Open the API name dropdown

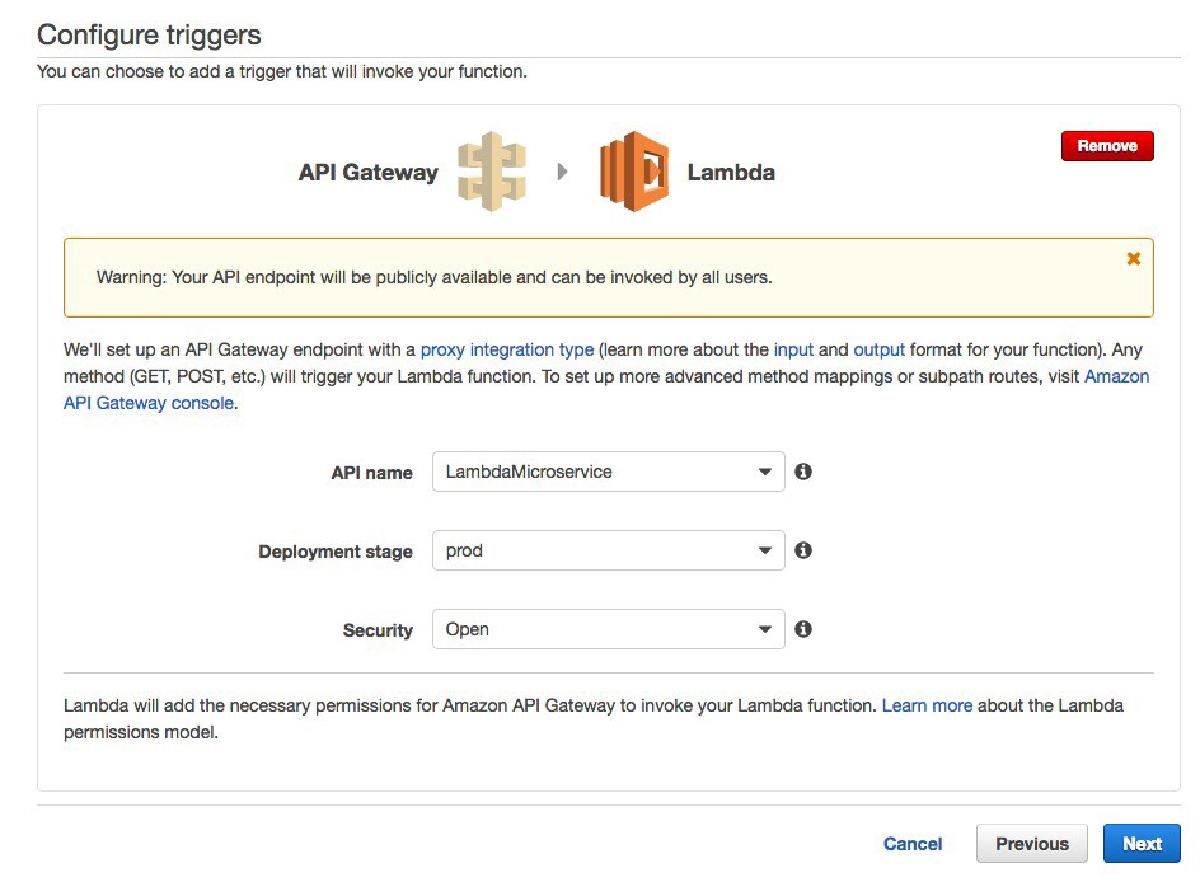[x=608, y=471]
